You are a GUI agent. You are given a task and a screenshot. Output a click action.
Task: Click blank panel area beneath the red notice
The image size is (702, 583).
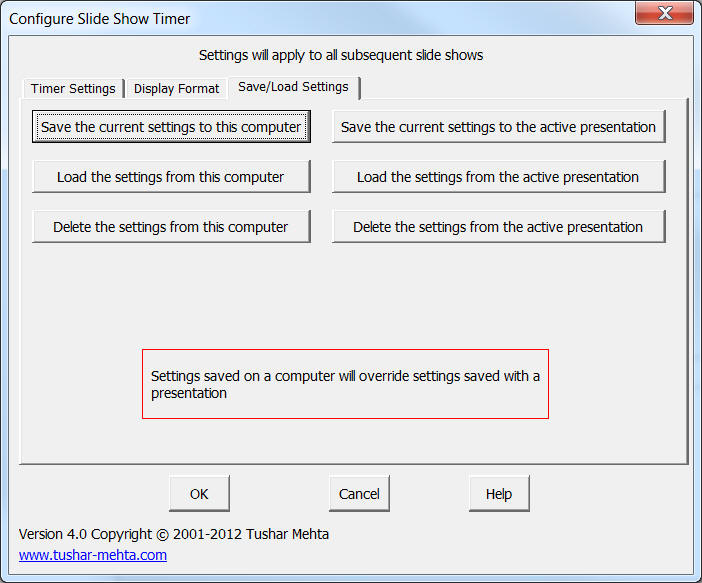[x=345, y=440]
